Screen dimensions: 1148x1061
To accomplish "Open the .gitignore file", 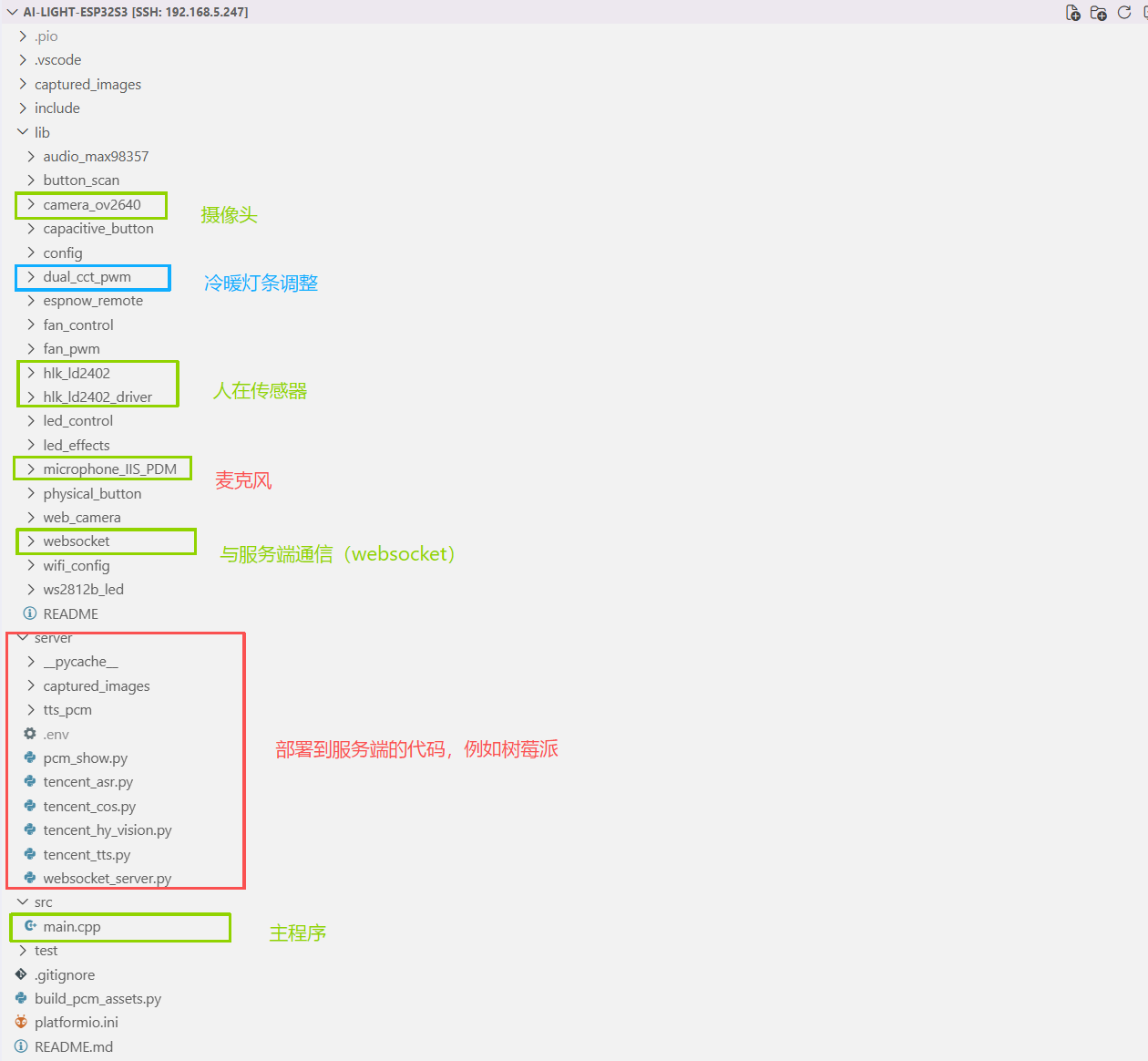I will pyautogui.click(x=65, y=974).
